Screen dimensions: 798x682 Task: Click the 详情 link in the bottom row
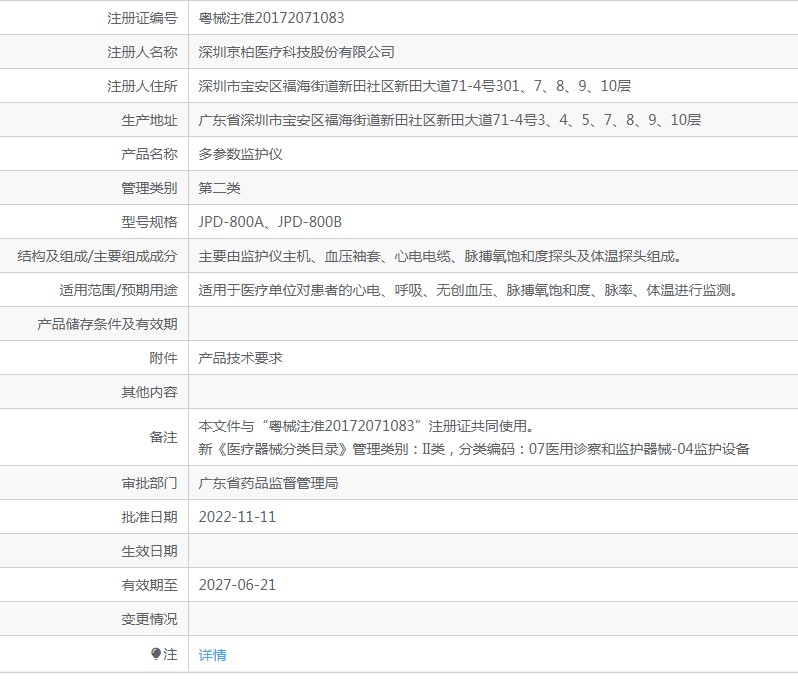pyautogui.click(x=212, y=655)
